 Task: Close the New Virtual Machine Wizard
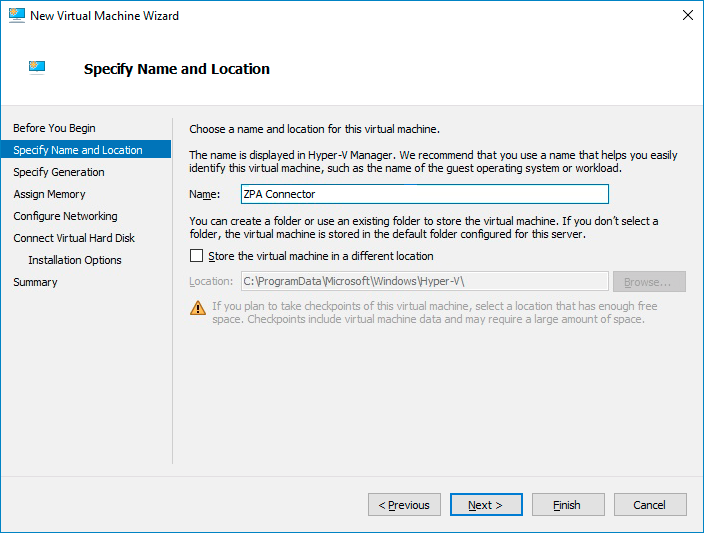coord(687,15)
